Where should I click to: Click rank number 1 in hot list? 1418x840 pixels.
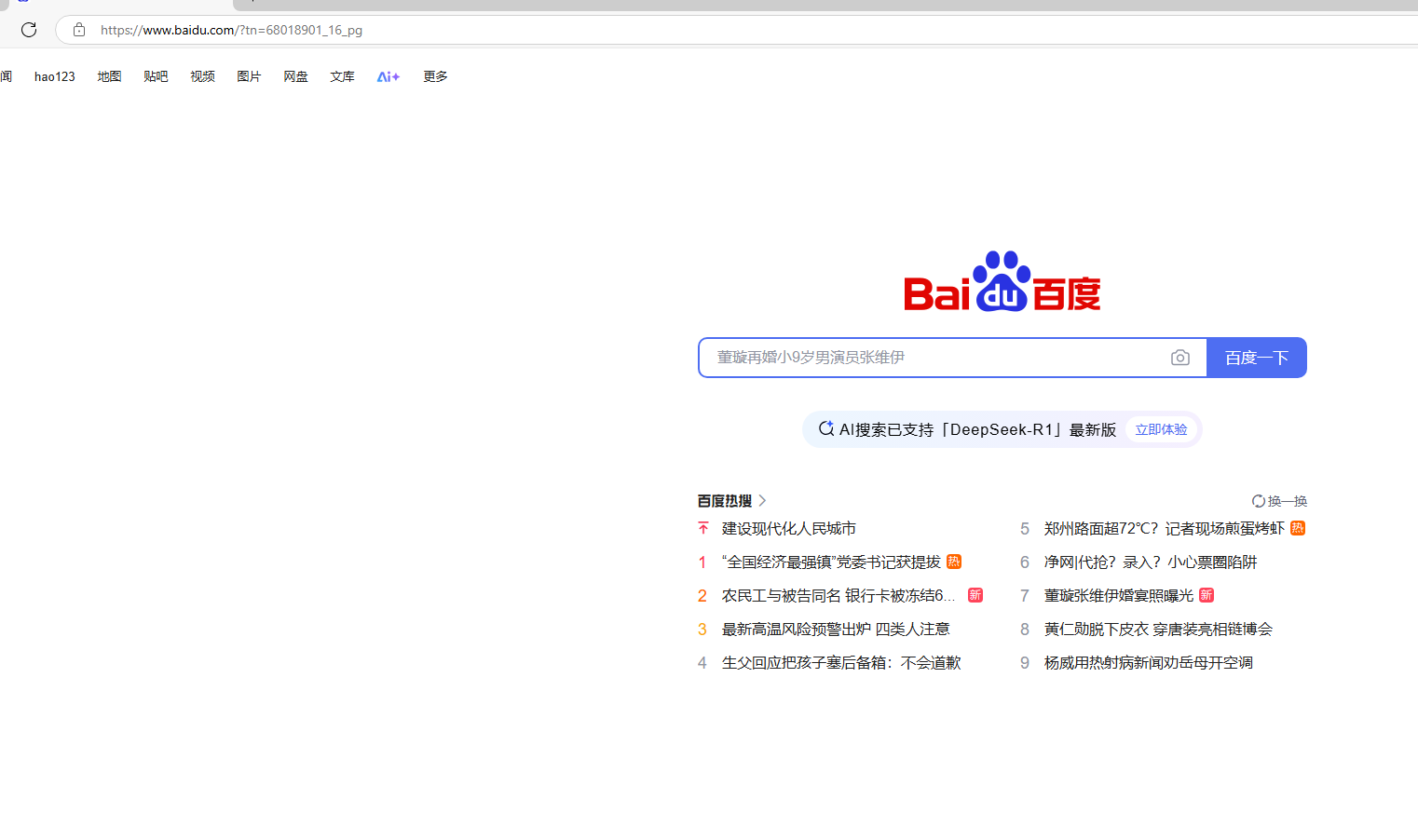point(702,562)
